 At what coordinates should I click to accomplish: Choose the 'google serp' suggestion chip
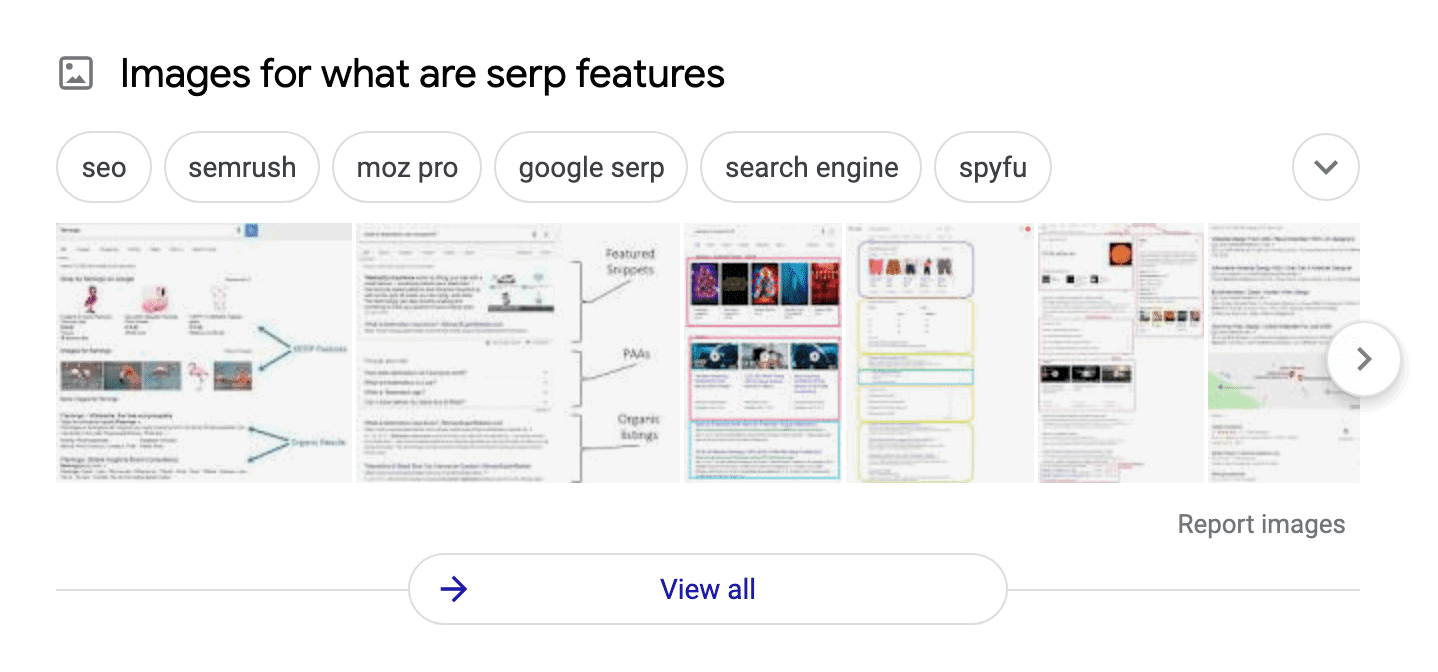pos(590,167)
